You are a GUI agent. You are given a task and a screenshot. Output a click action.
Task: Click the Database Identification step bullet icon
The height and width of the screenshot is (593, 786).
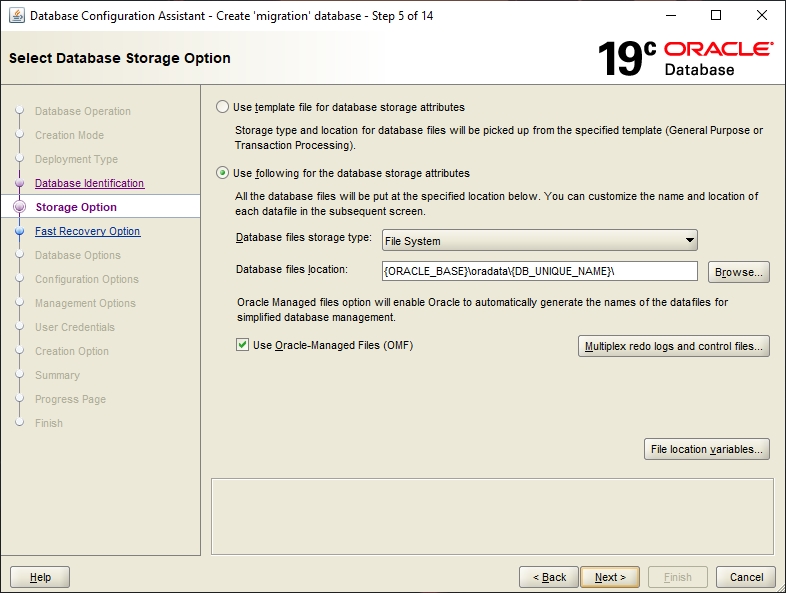(x=19, y=183)
